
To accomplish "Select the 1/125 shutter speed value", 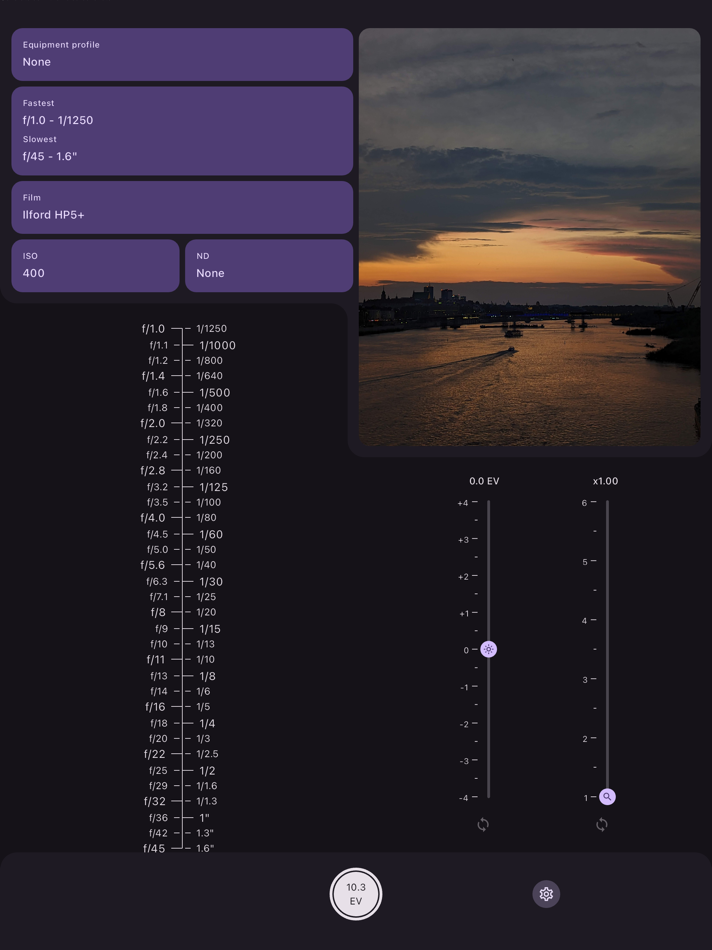I will (214, 487).
